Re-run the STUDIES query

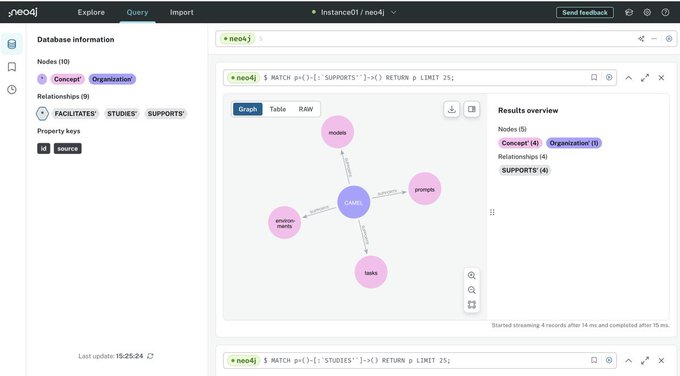609,360
